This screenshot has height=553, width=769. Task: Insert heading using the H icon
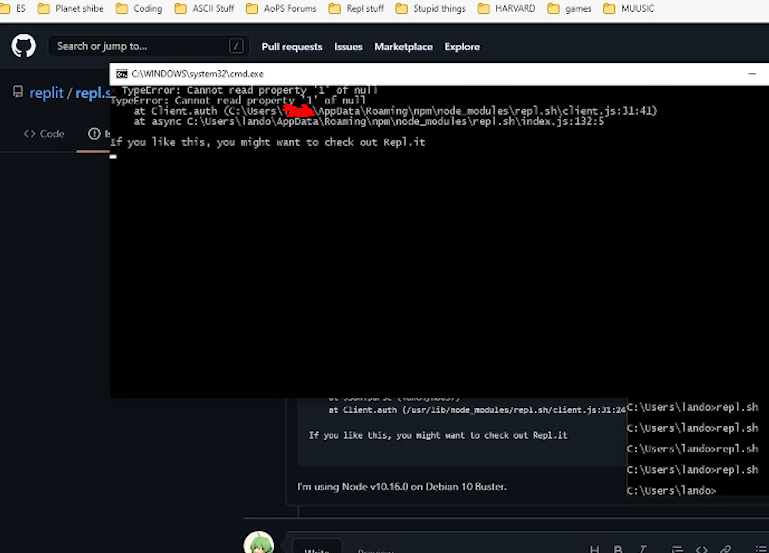point(594,550)
